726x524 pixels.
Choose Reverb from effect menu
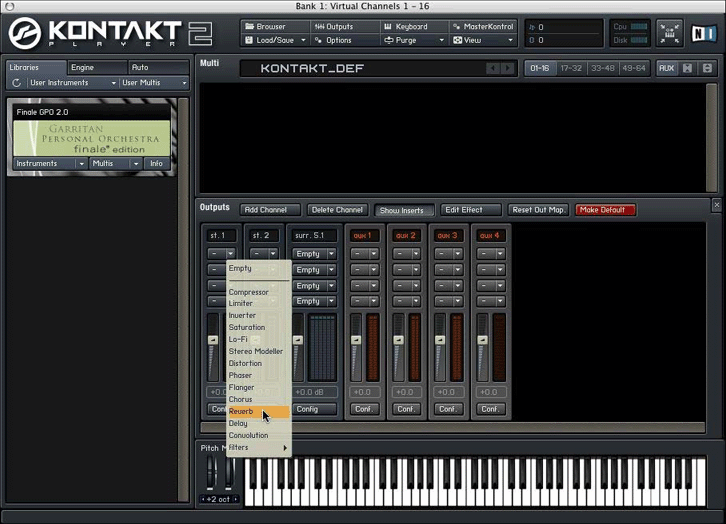(258, 412)
